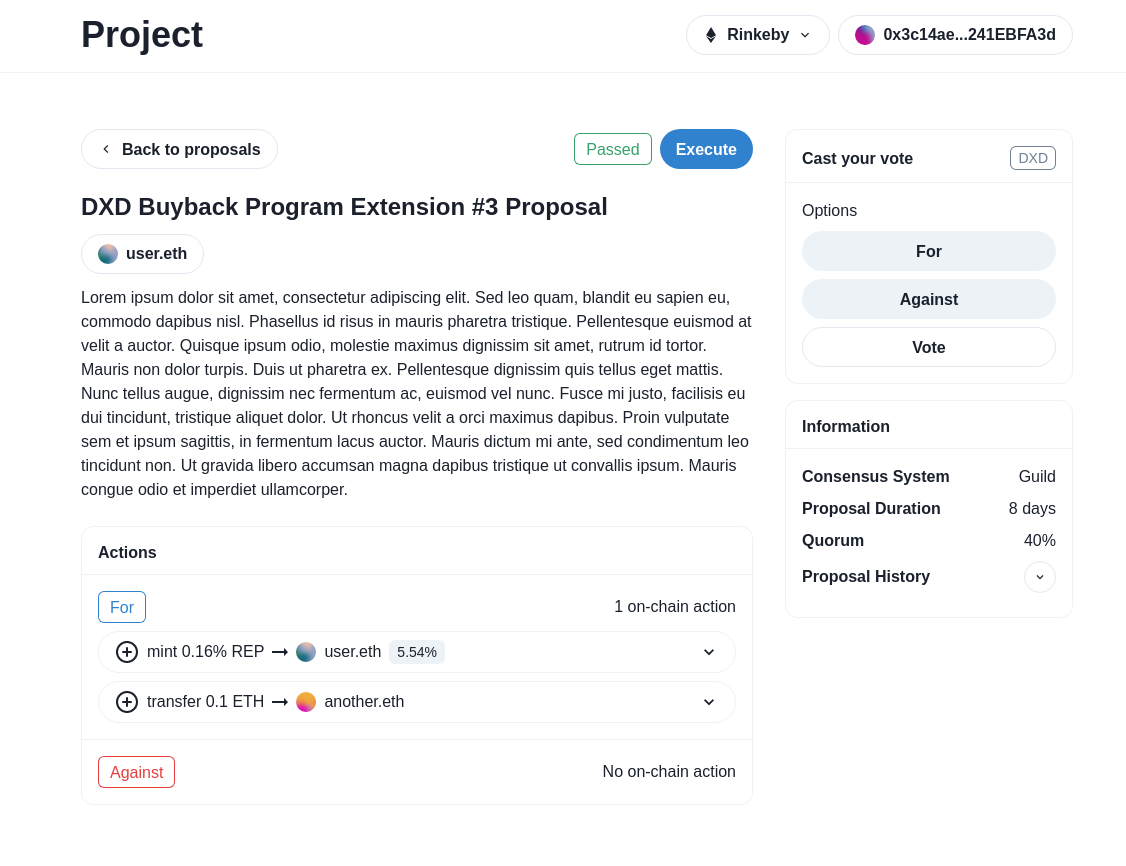Click the wallet avatar beside 0x3c14ae address

[x=865, y=35]
